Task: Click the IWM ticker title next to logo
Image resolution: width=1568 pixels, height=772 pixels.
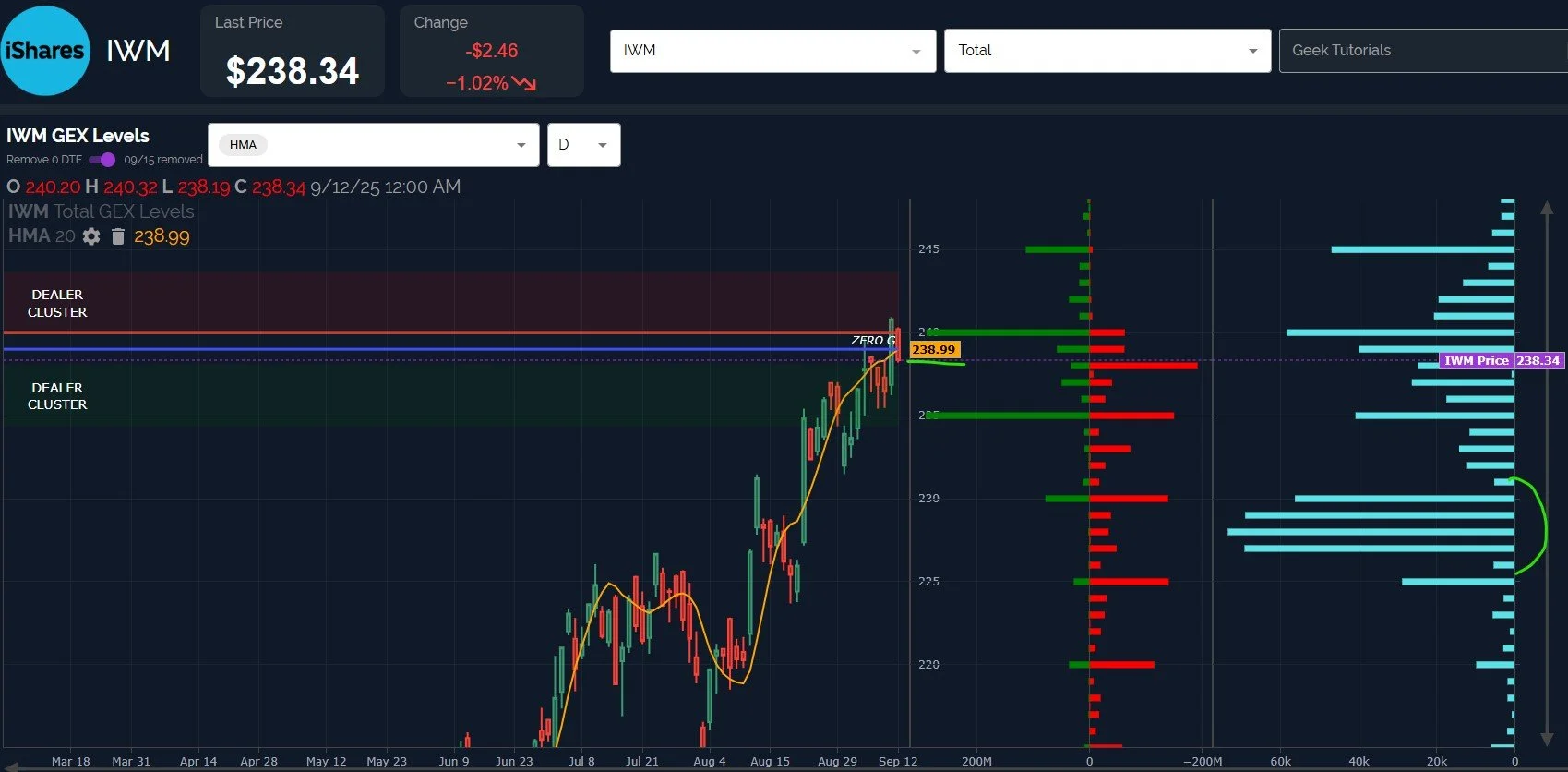Action: tap(138, 51)
